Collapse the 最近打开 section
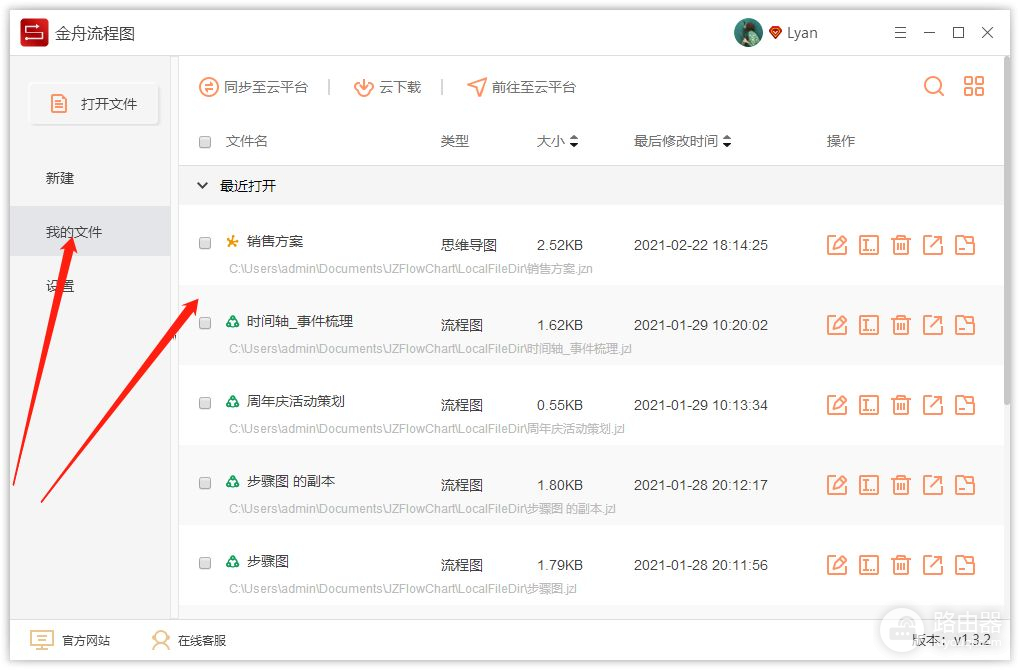The image size is (1020, 670). [203, 186]
